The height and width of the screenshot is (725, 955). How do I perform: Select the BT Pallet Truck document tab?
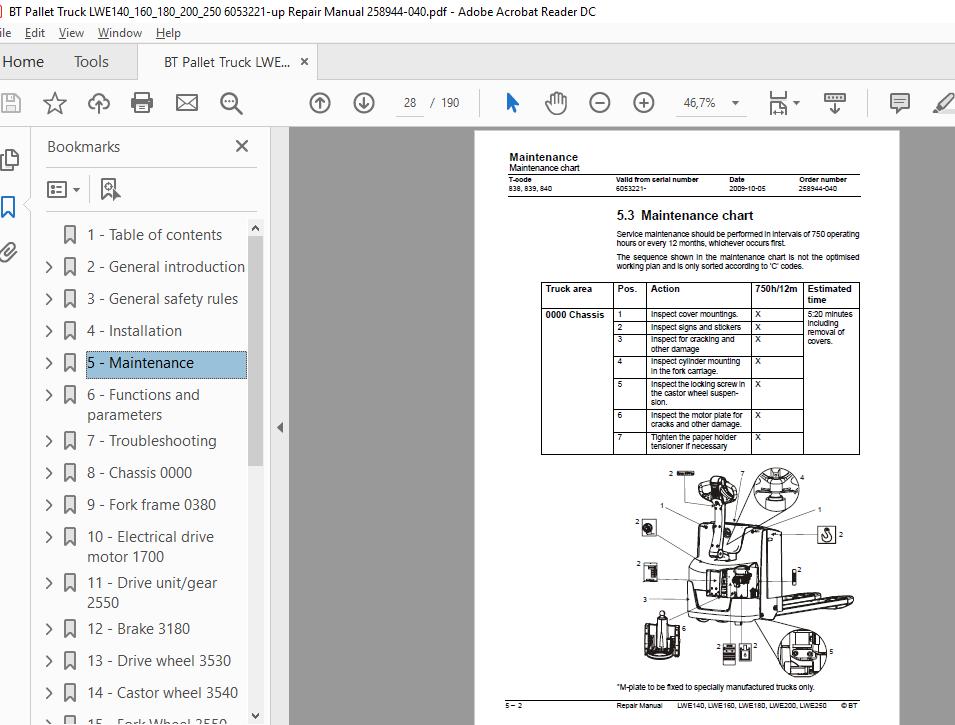click(227, 62)
